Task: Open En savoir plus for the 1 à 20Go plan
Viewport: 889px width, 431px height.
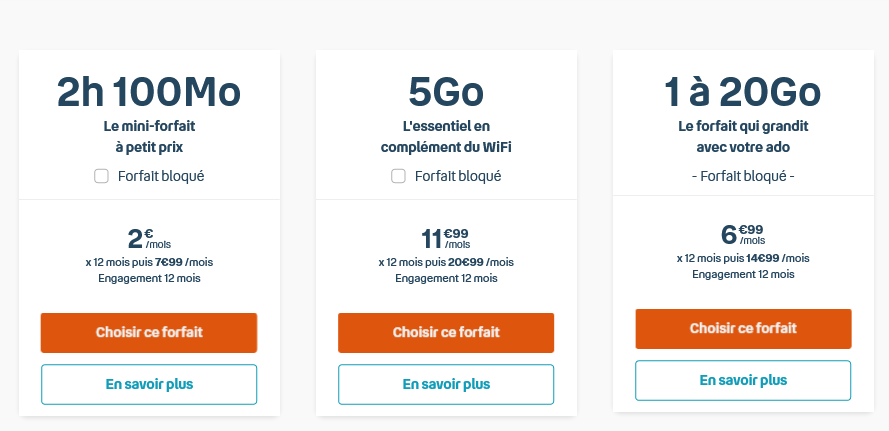Action: (x=743, y=380)
